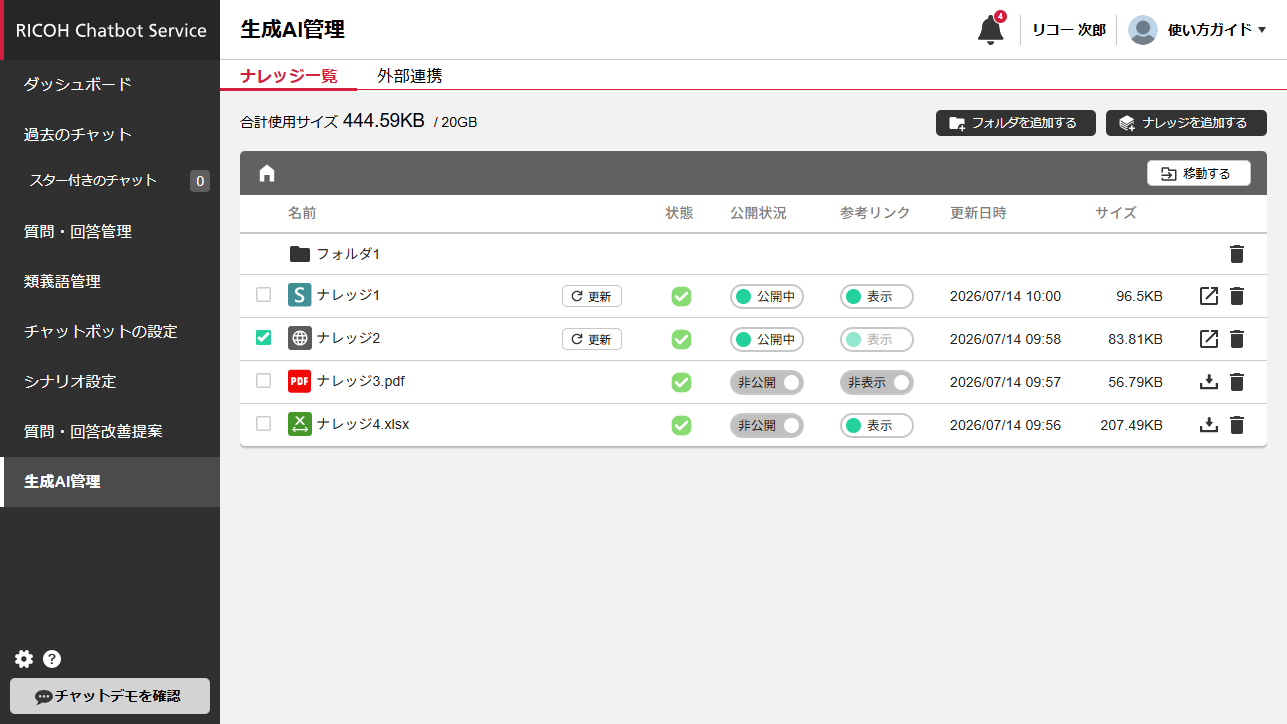Click the PDF icon of ナレッジ3.pdf
Screen dimensions: 1287x724
(300, 381)
